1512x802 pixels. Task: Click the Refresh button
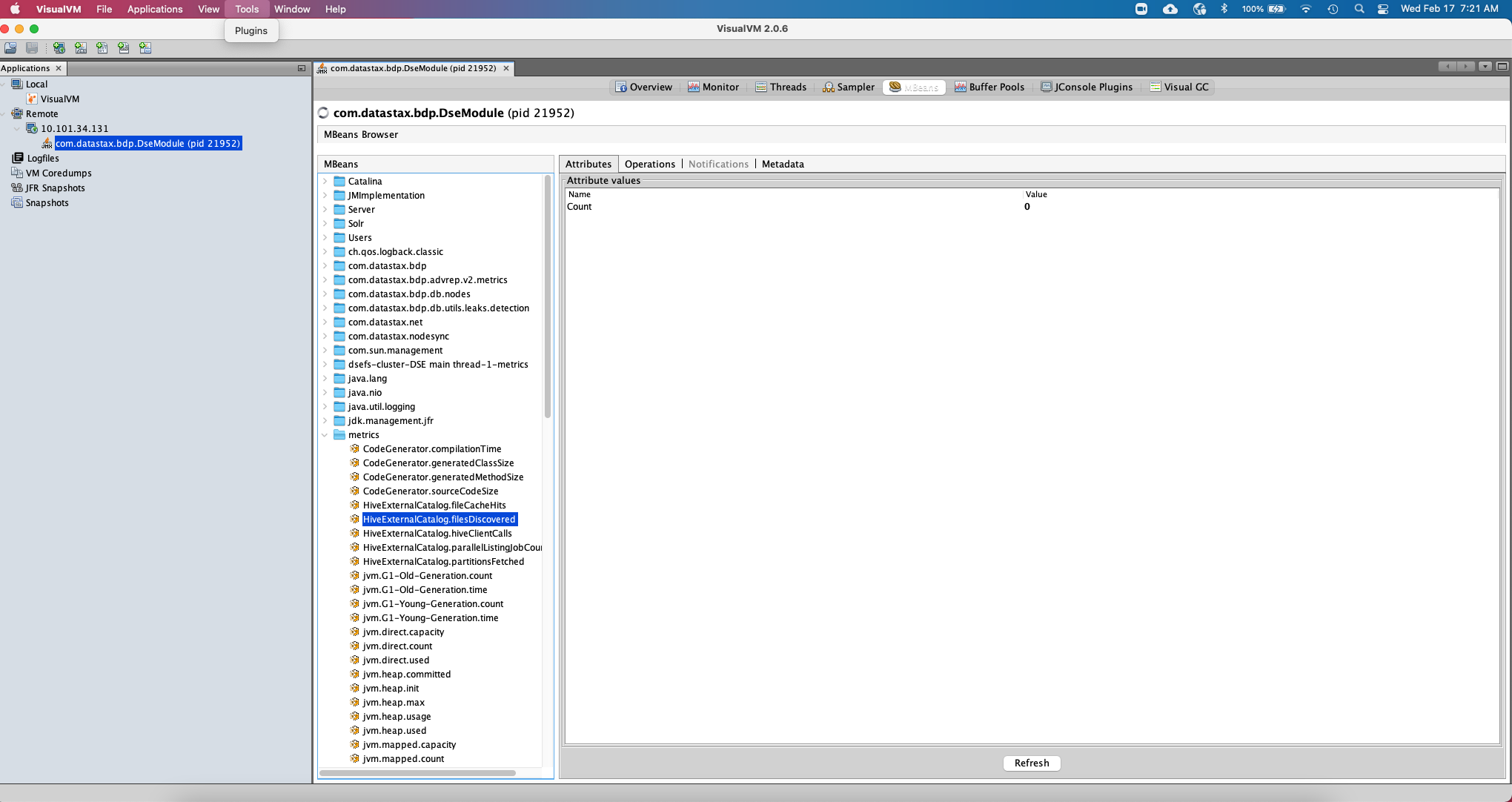tap(1031, 763)
